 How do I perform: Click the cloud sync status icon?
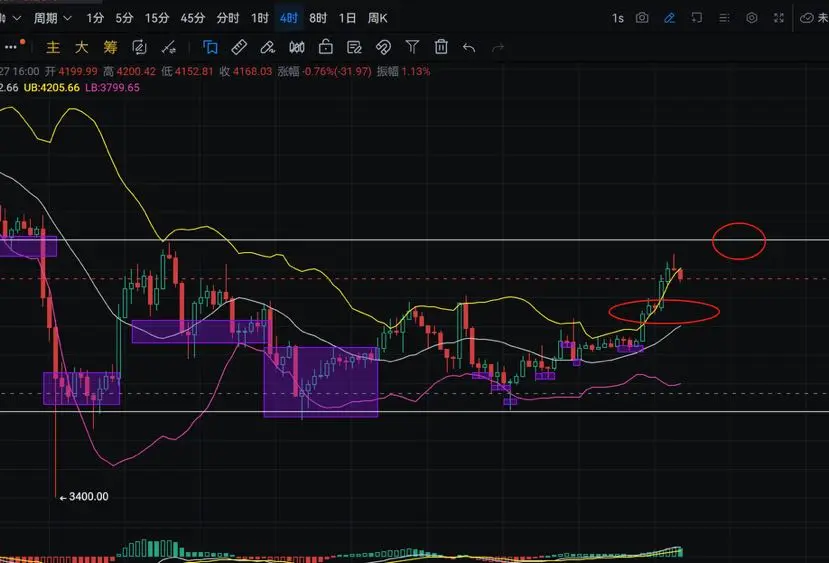807,18
